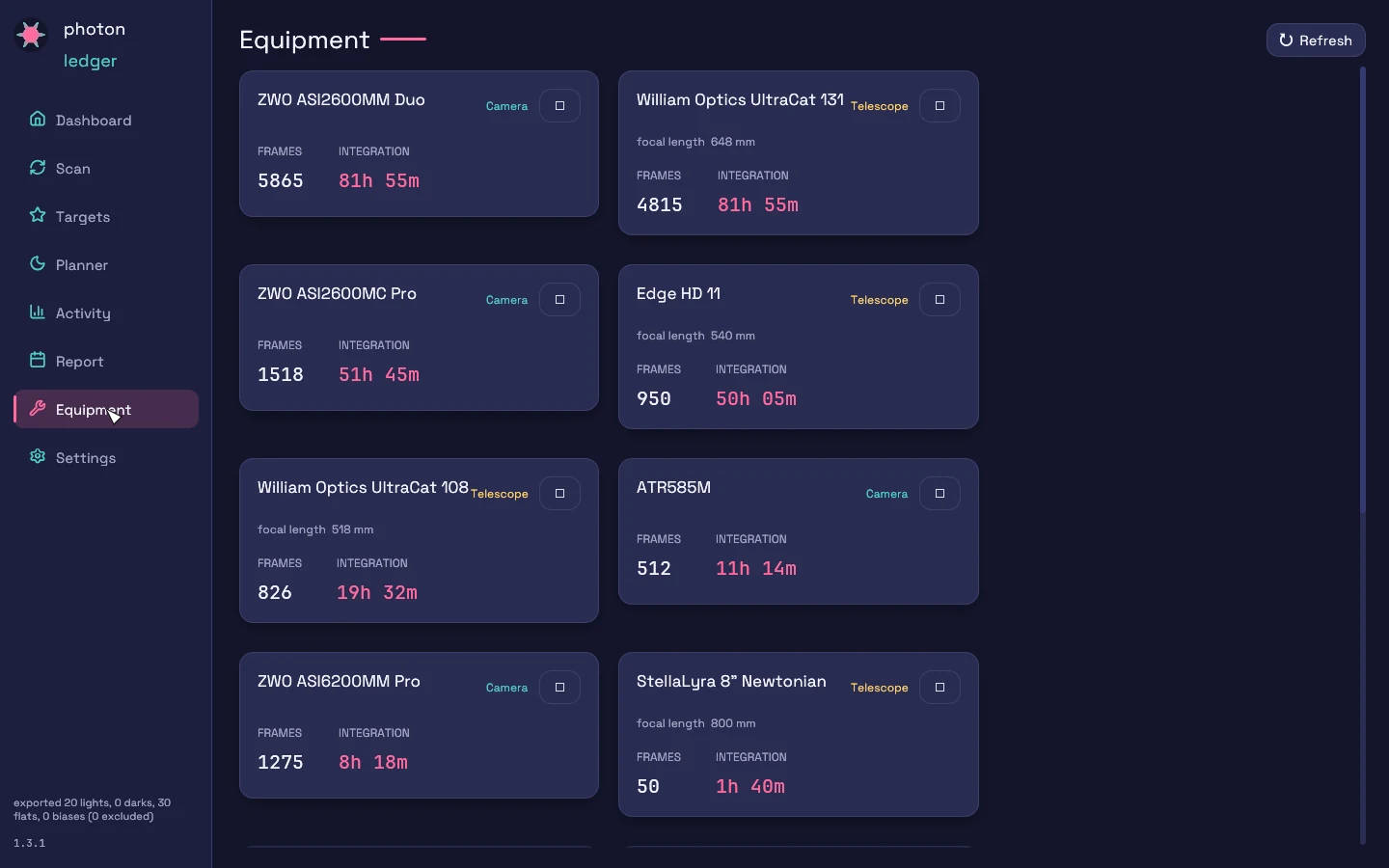The image size is (1389, 868).
Task: Click the Telescope tag on Edge HD 11
Action: click(x=879, y=300)
